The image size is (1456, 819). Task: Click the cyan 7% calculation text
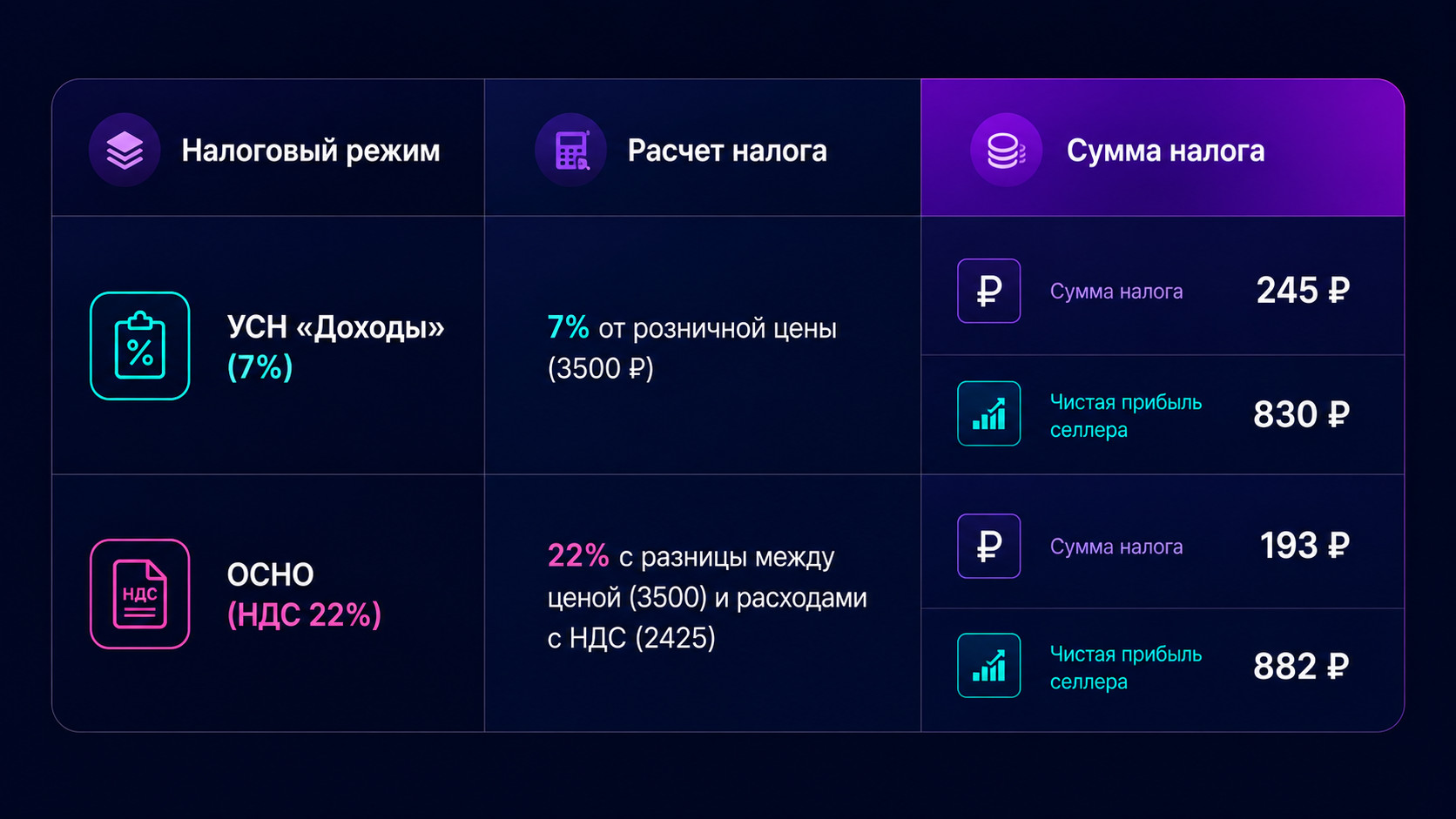568,328
